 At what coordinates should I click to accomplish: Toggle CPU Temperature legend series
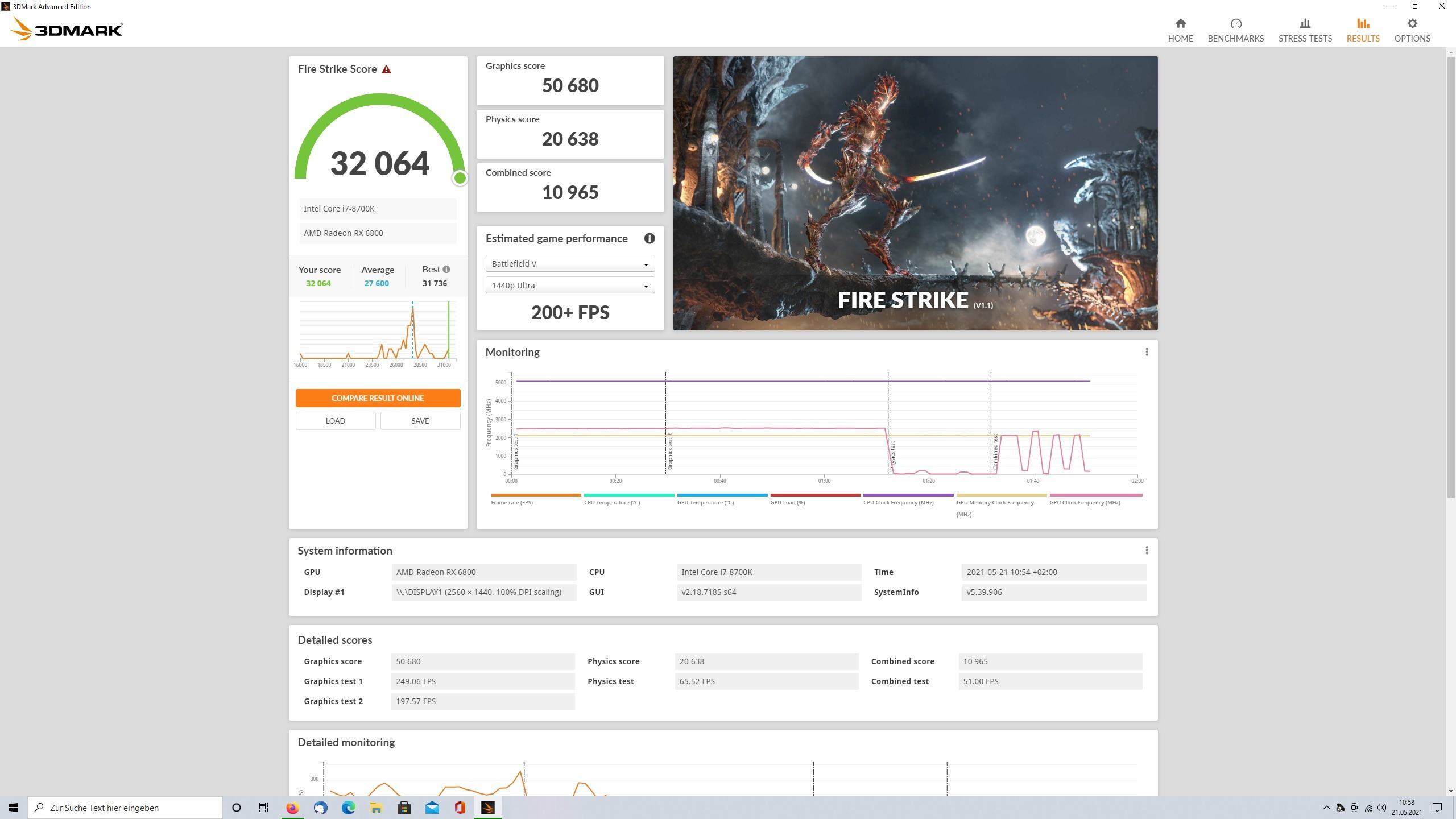[x=629, y=499]
